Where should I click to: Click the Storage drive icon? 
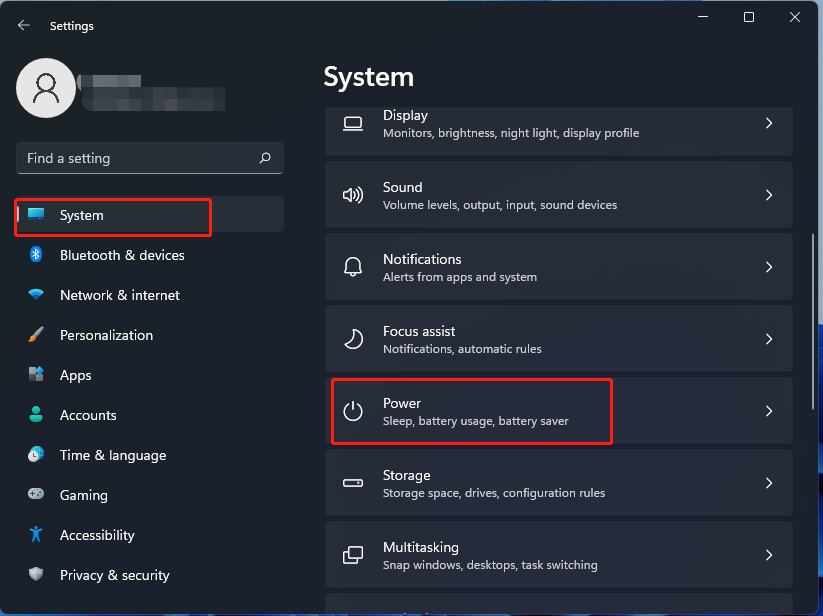(x=353, y=483)
